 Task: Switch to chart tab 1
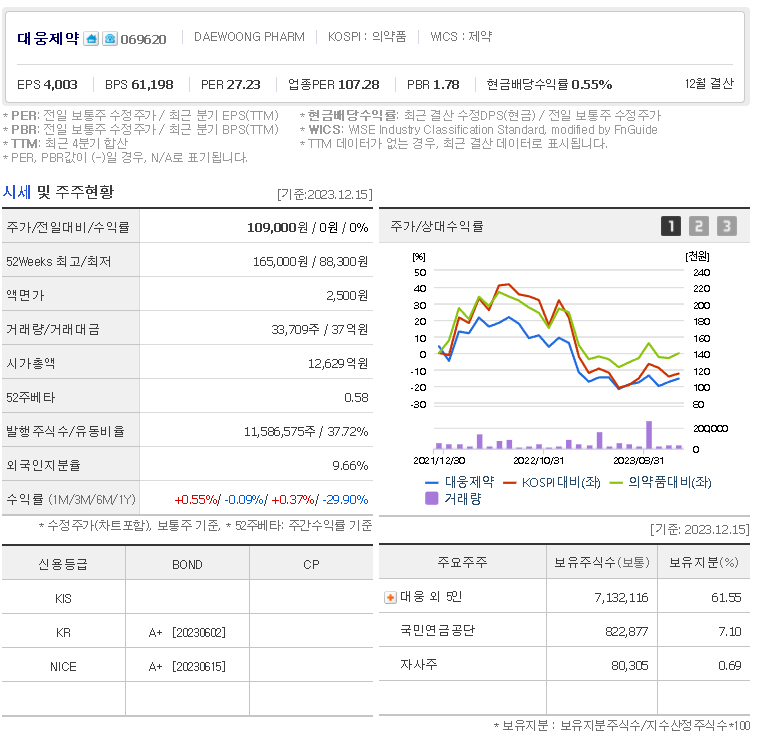click(x=670, y=226)
